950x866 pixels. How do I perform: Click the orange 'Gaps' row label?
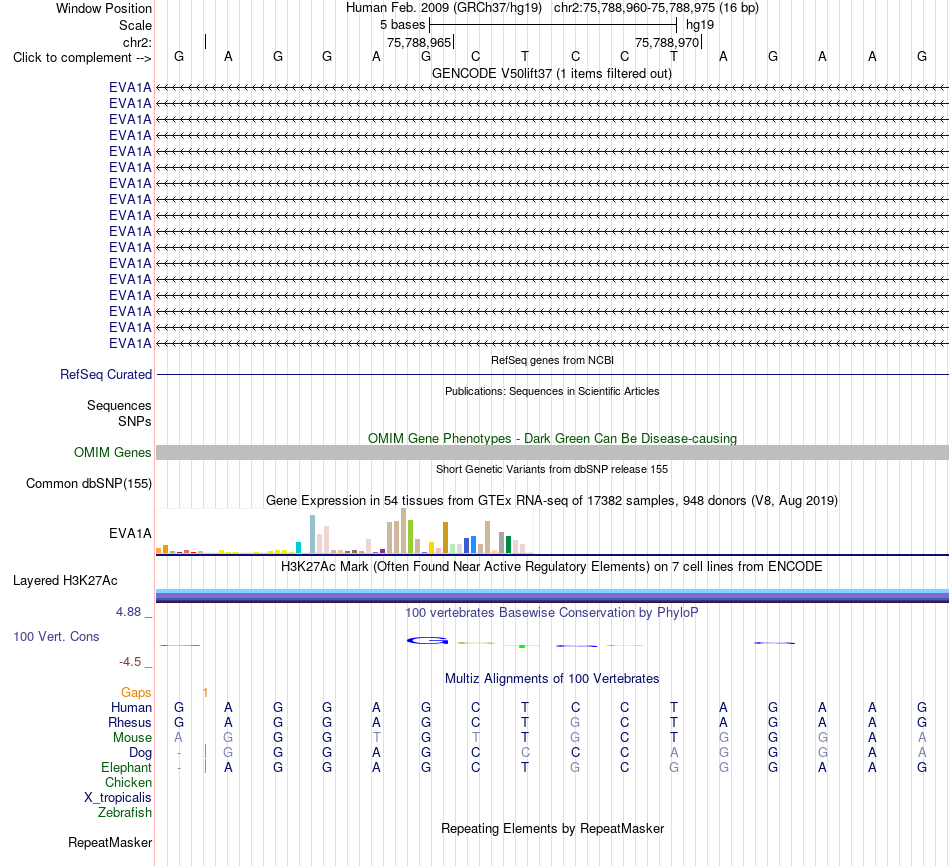click(x=136, y=693)
